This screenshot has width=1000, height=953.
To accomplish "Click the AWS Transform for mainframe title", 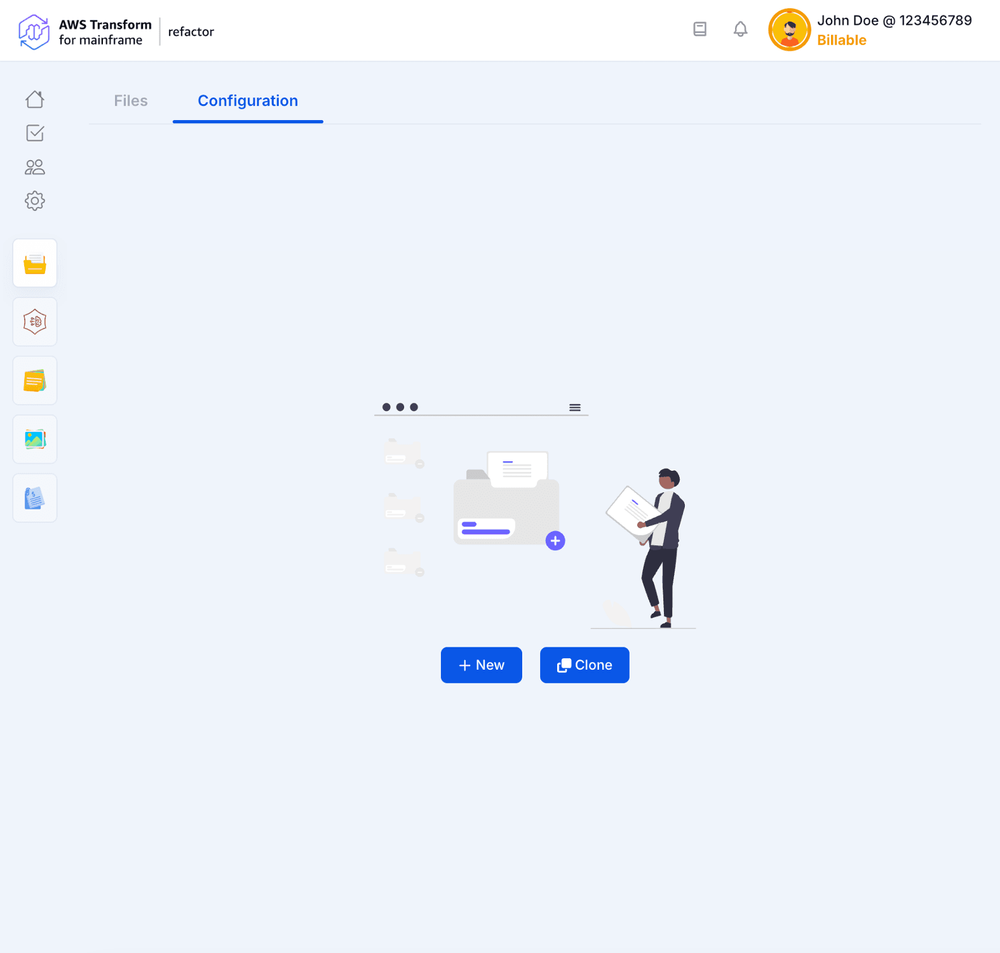I will (x=105, y=32).
